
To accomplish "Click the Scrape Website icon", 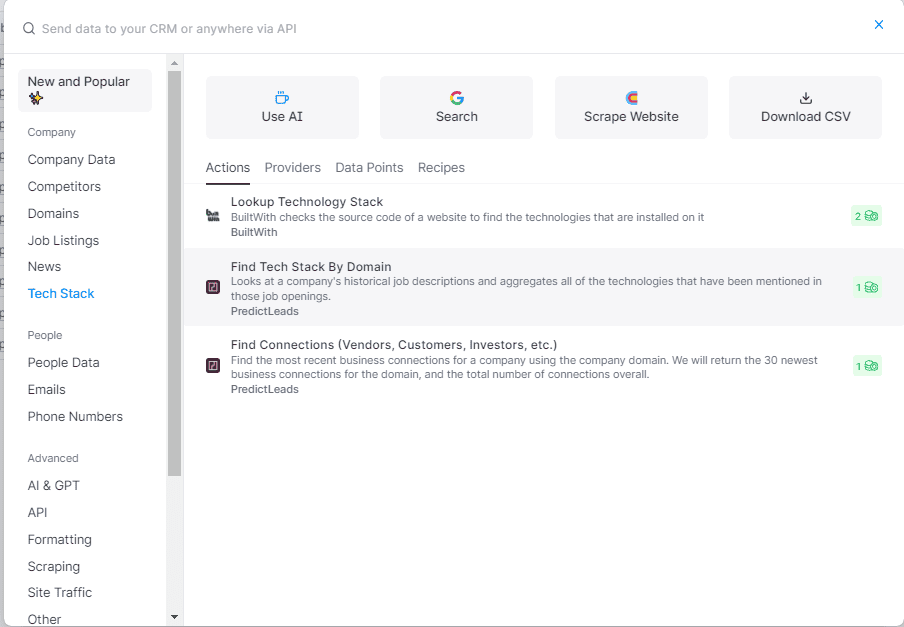I will coord(631,98).
